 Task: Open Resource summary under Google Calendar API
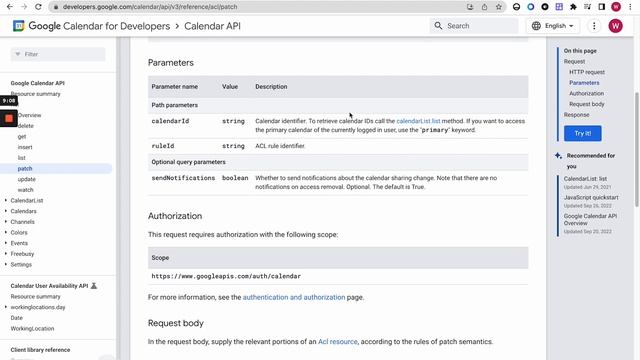tap(36, 94)
